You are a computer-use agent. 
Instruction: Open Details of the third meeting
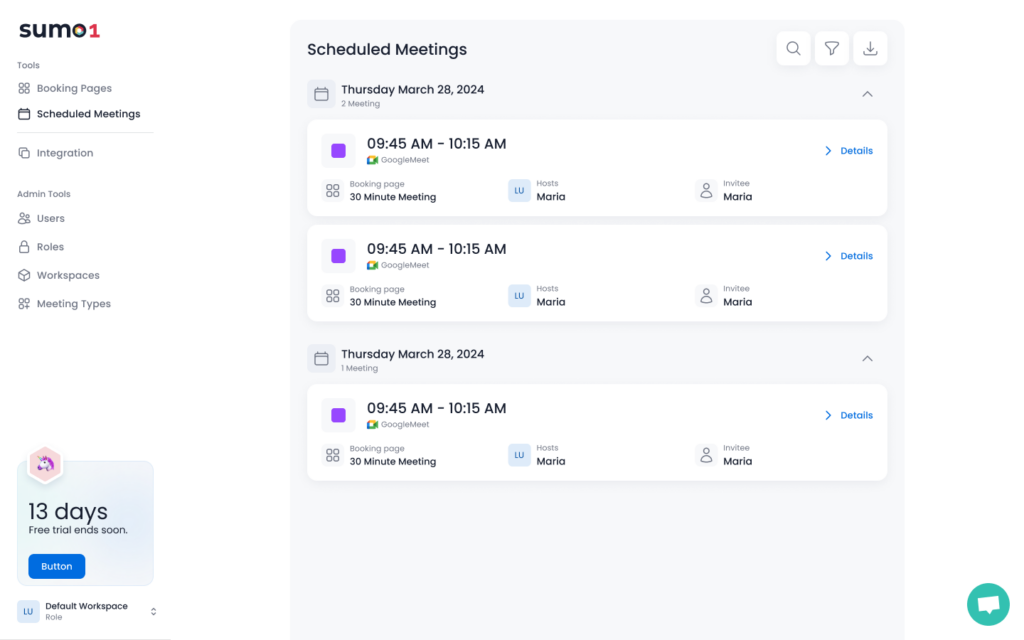coord(848,415)
